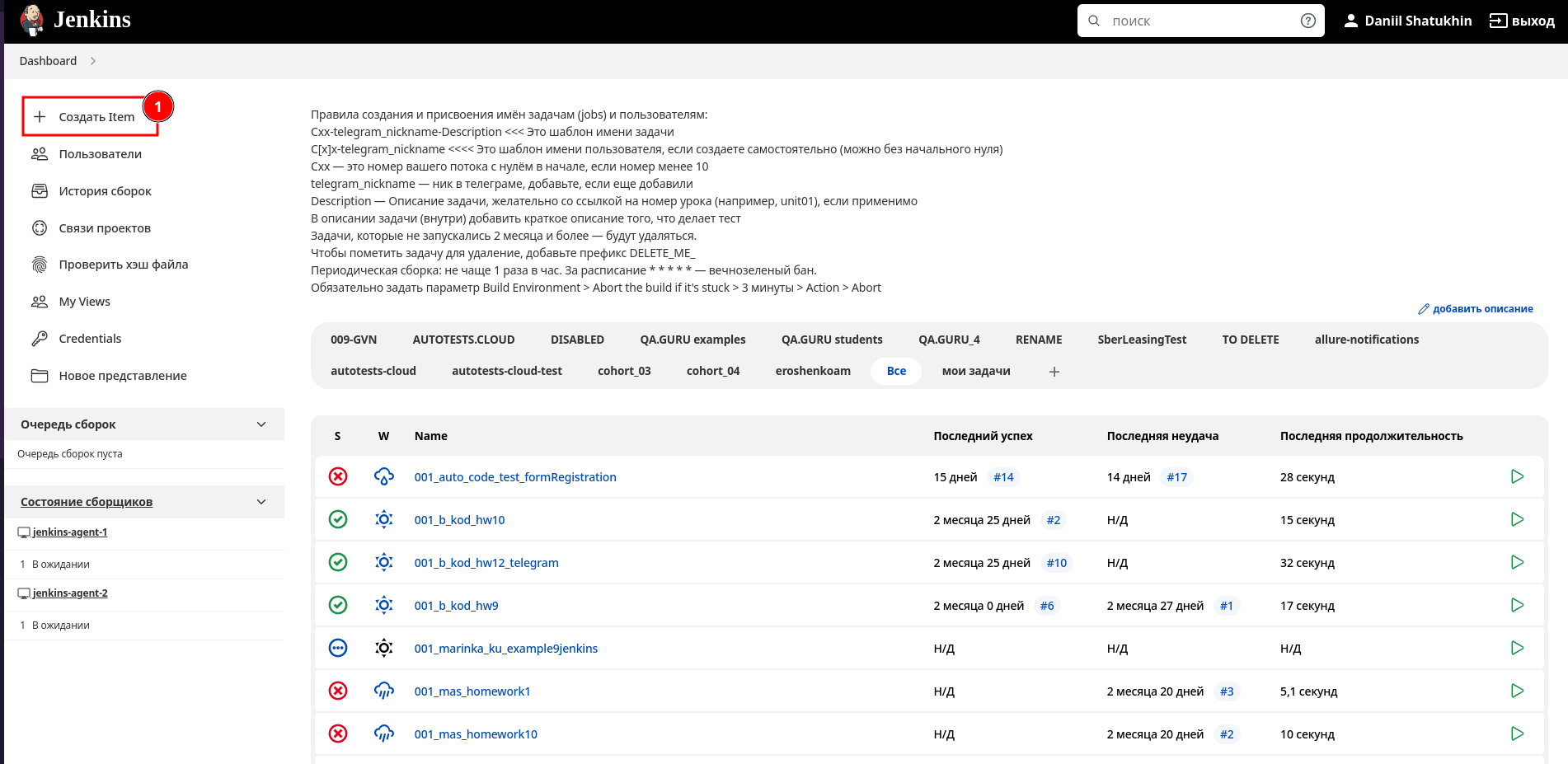This screenshot has height=764, width=1568.
Task: Click the Связи проектов icon
Action: 40,227
